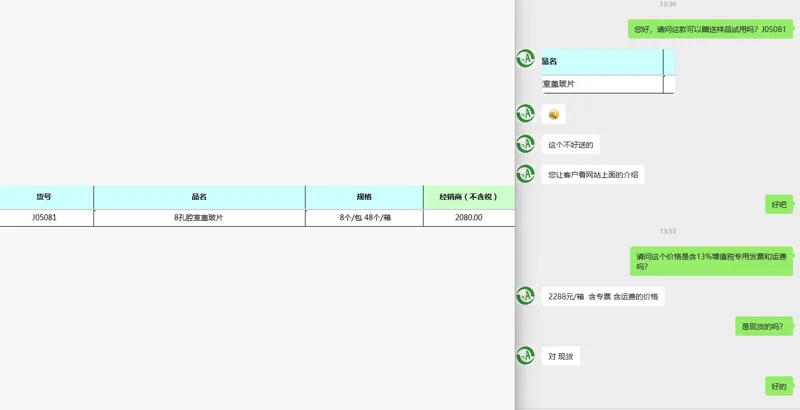Select the sent message '是现货的吗？'

coord(764,326)
